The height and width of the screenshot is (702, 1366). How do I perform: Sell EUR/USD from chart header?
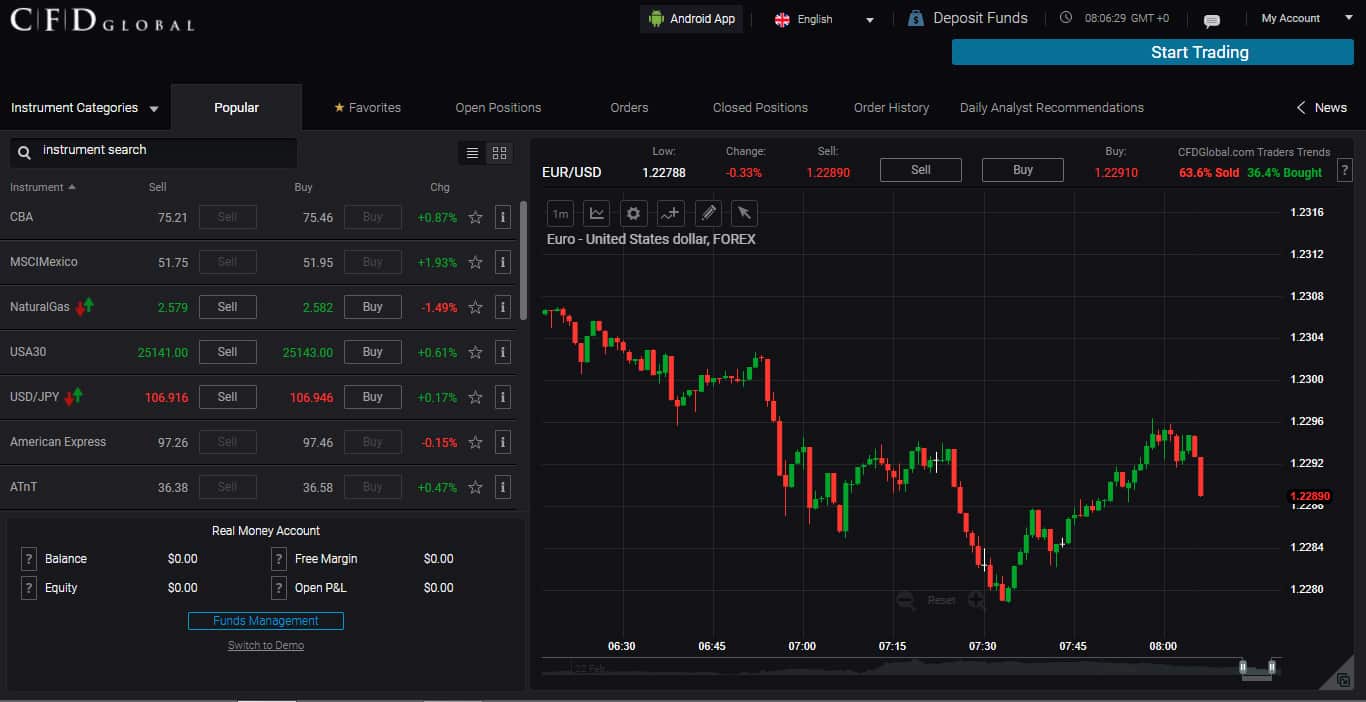click(921, 170)
